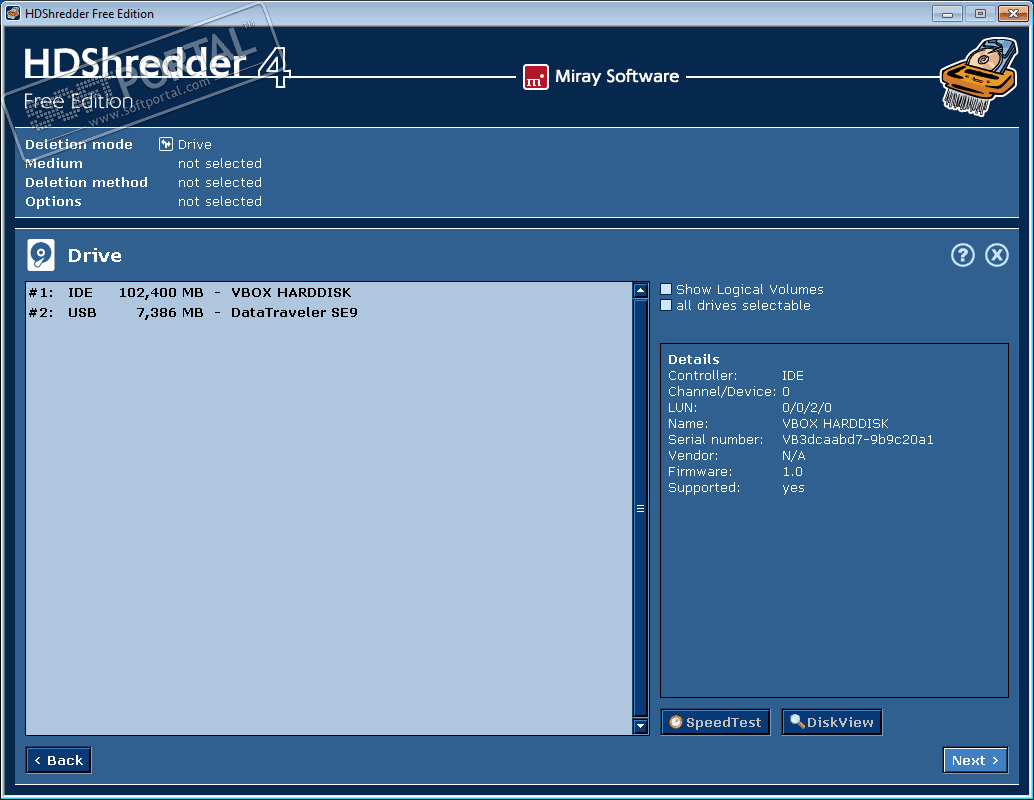The width and height of the screenshot is (1034, 800).
Task: Open DiskView button
Action: (832, 722)
